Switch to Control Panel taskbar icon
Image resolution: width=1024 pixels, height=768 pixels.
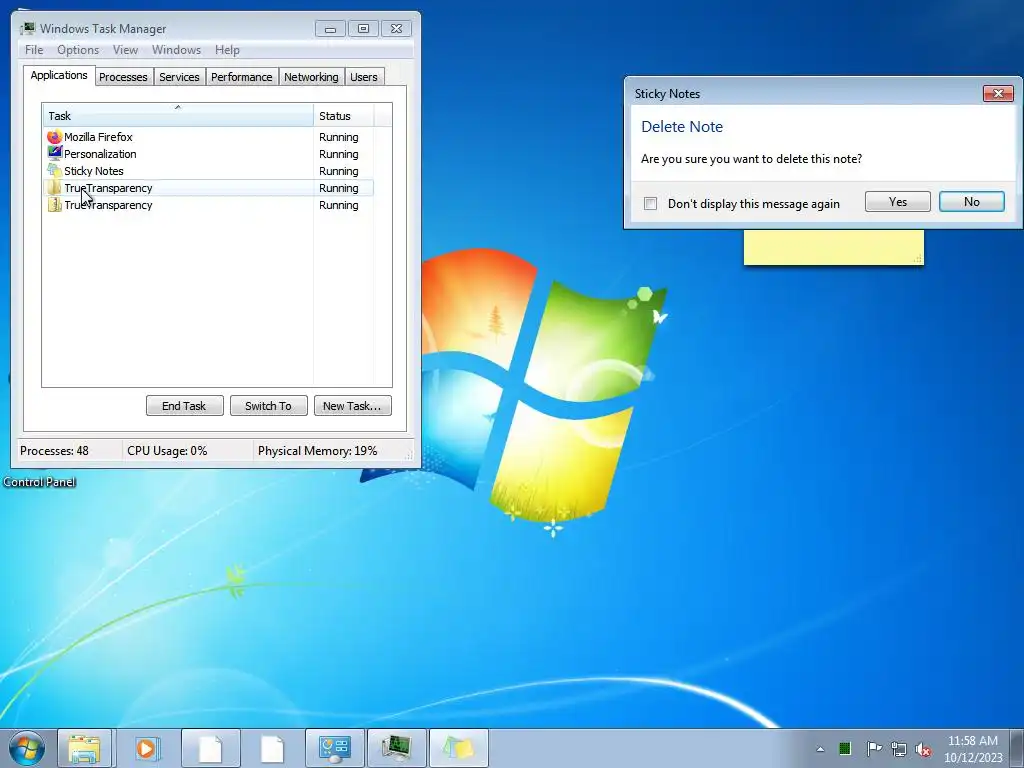(334, 748)
